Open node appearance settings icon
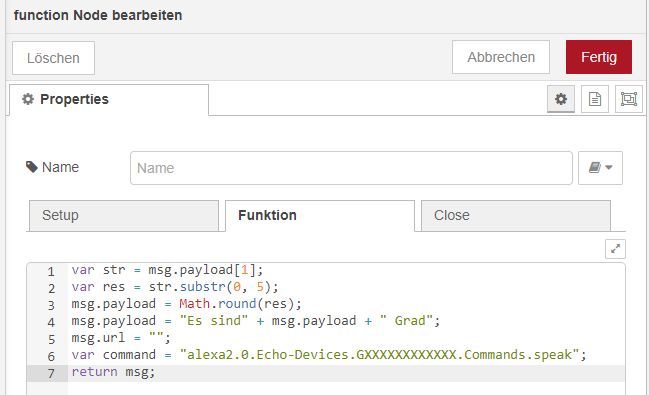Image resolution: width=649 pixels, height=395 pixels. click(x=629, y=99)
